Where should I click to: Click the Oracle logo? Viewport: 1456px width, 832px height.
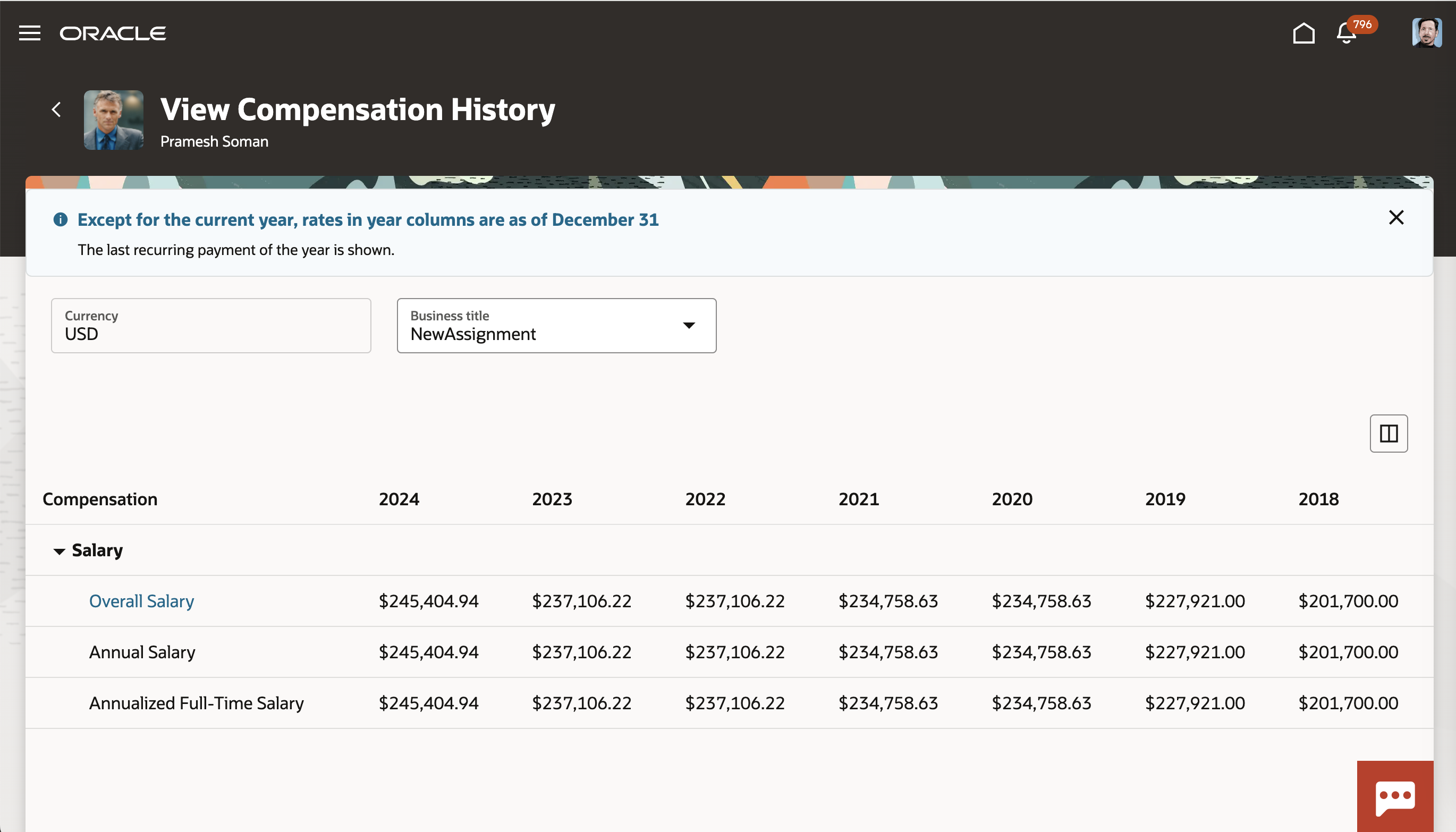point(113,33)
